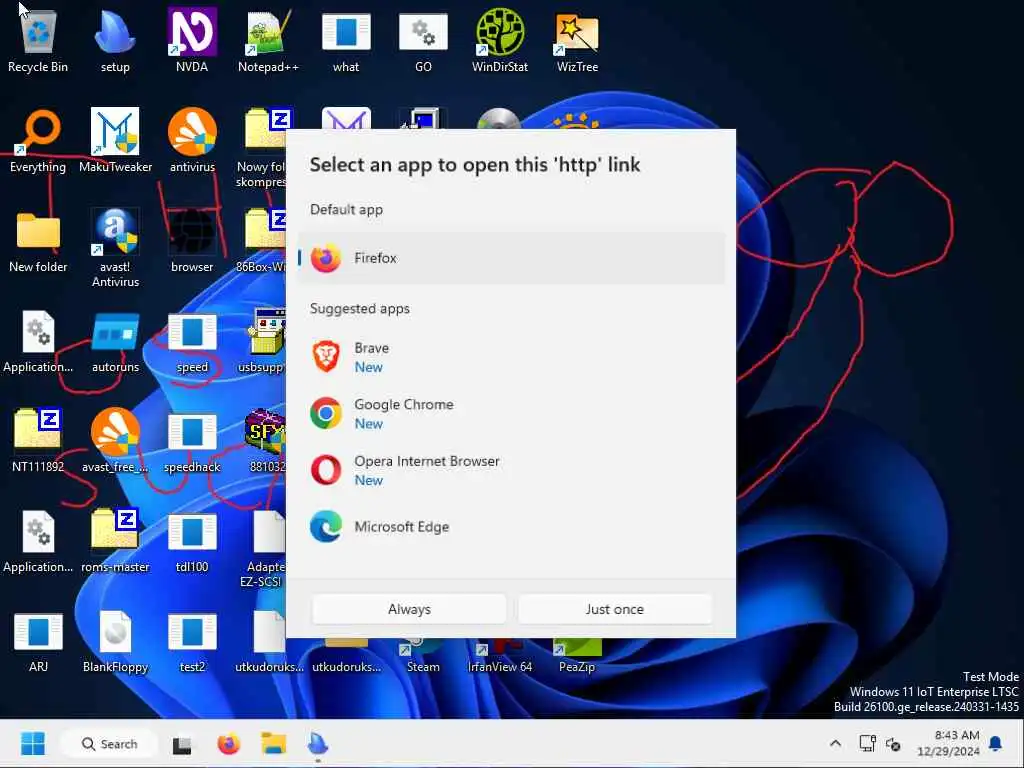
Task: Select the 'what' desktop file
Action: click(x=346, y=40)
